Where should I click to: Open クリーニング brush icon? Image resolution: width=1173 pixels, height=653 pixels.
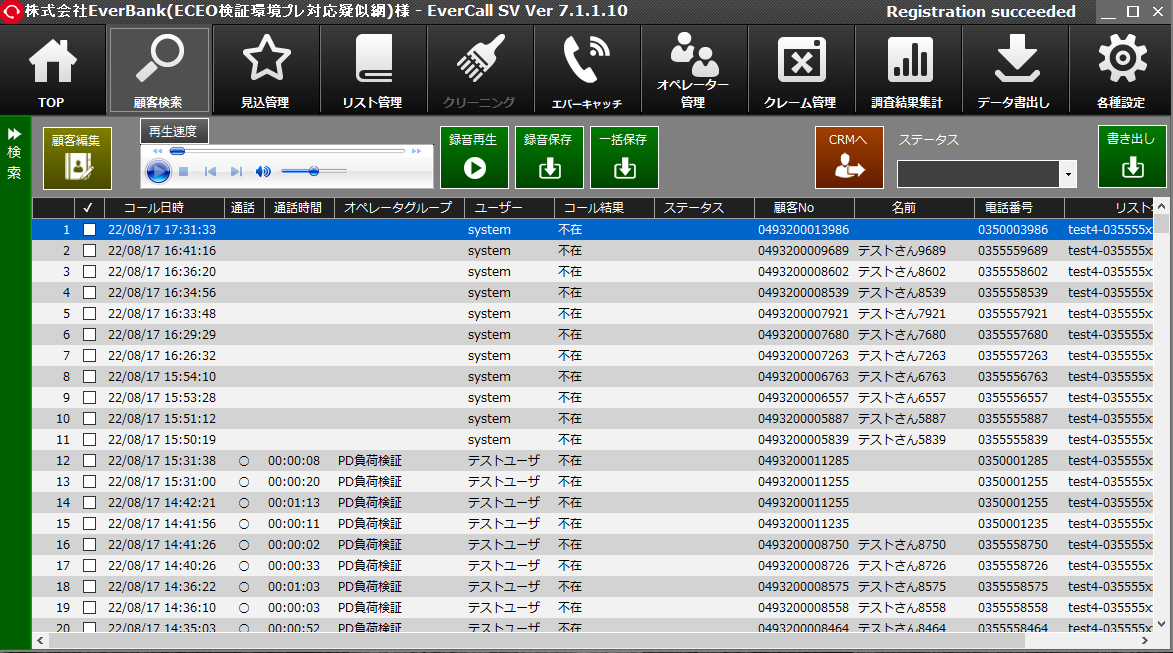coord(480,70)
